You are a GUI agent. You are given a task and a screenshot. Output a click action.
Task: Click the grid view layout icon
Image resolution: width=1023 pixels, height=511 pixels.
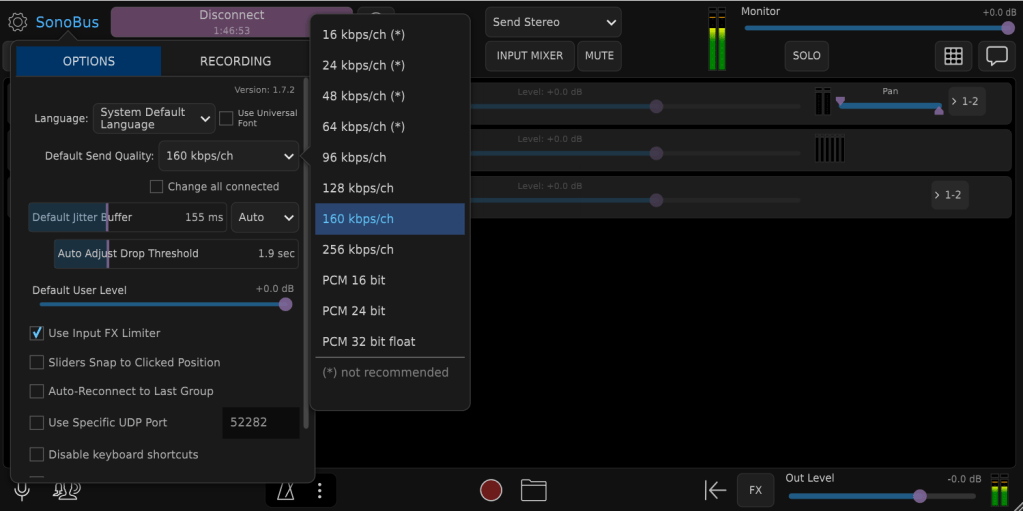(953, 56)
